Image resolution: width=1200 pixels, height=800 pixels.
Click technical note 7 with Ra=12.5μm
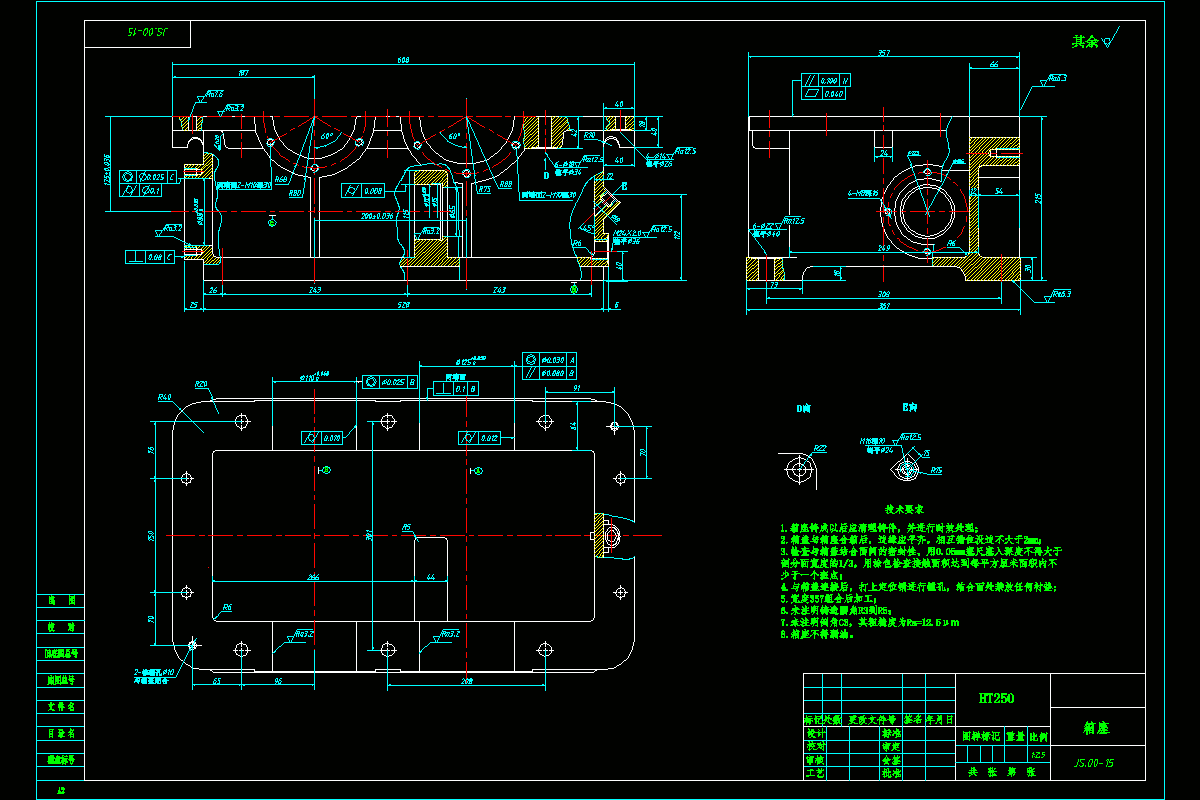point(870,622)
